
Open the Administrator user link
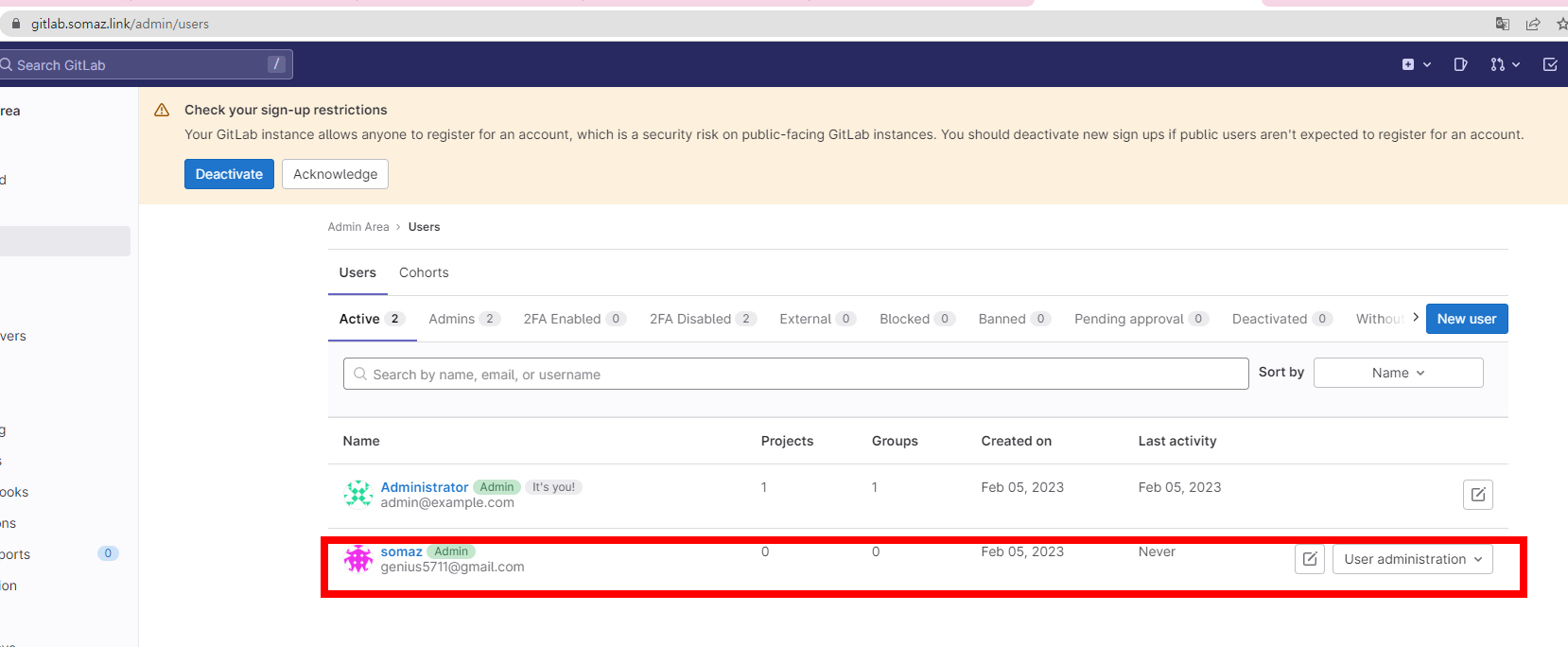tap(425, 487)
